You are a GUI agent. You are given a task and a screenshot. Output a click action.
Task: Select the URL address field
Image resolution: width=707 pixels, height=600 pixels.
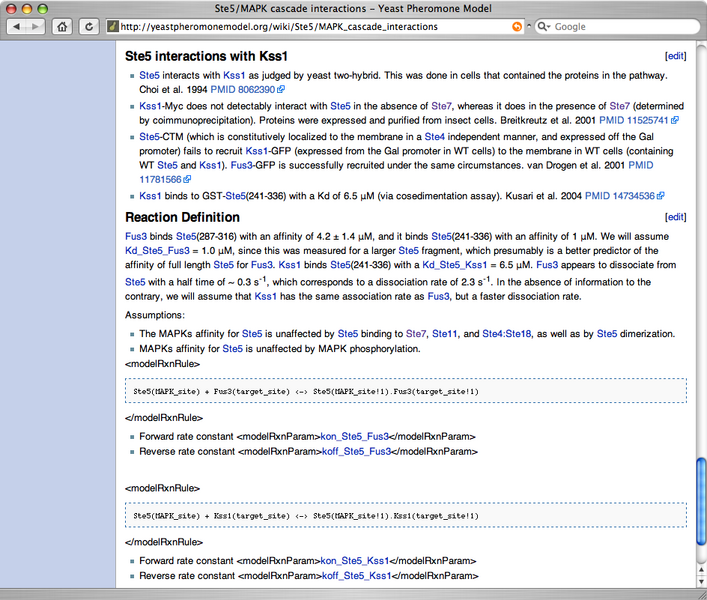click(x=315, y=27)
